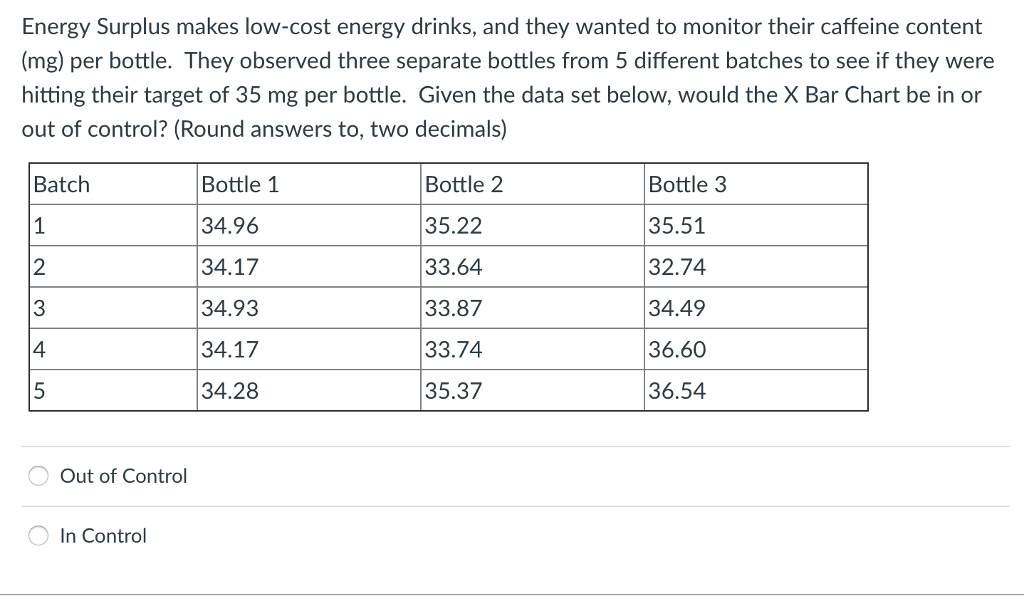This screenshot has width=1024, height=601.
Task: Click the Out of Control answer label
Action: pyautogui.click(x=123, y=476)
